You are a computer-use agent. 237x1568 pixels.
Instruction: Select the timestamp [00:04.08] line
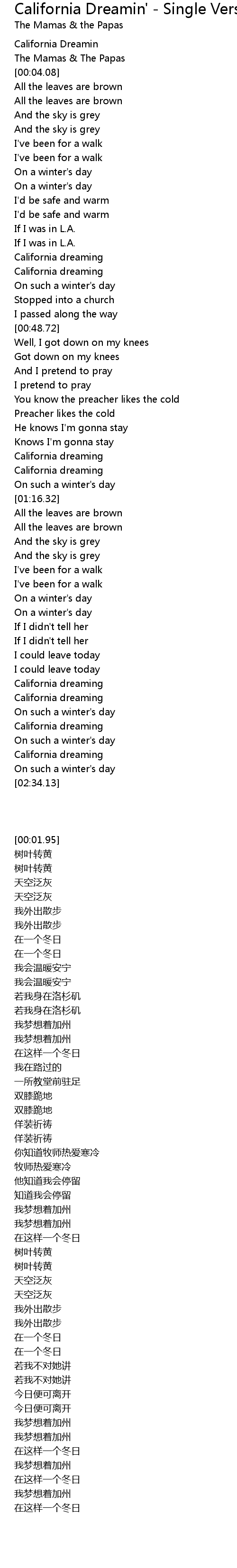click(x=36, y=72)
